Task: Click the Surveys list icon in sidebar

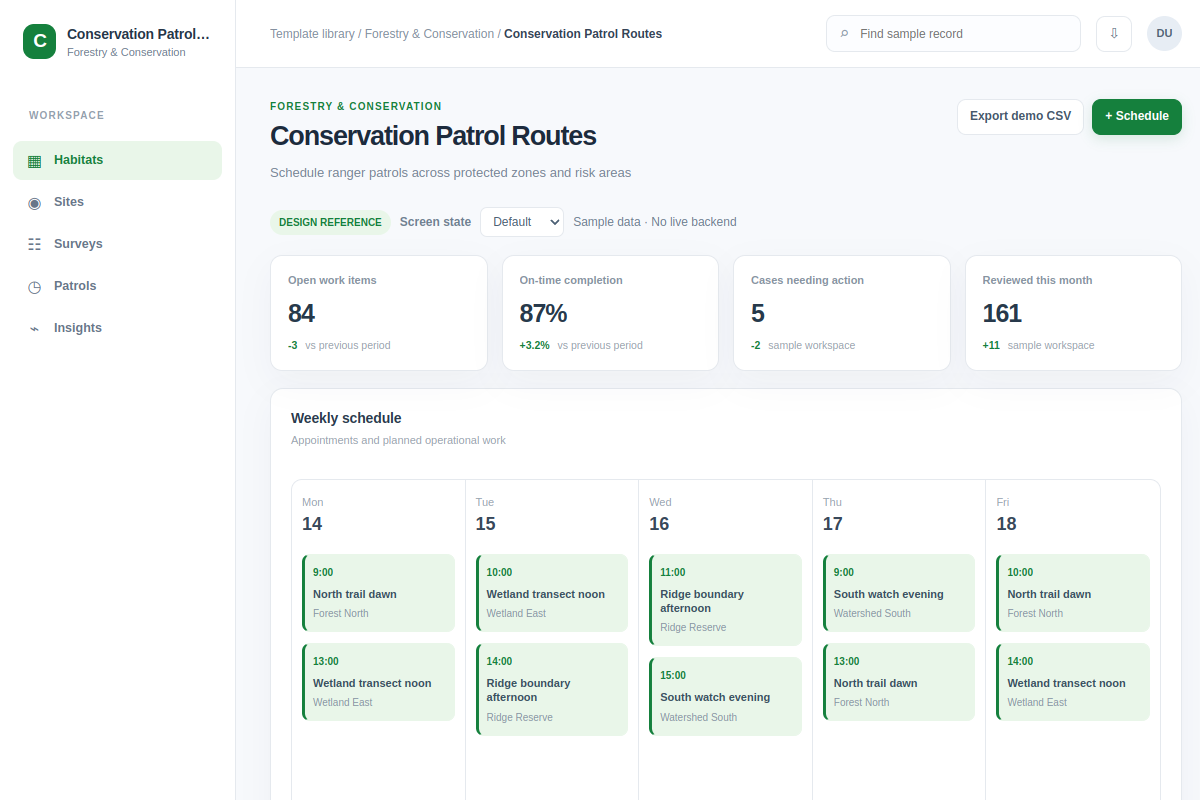Action: 35,245
